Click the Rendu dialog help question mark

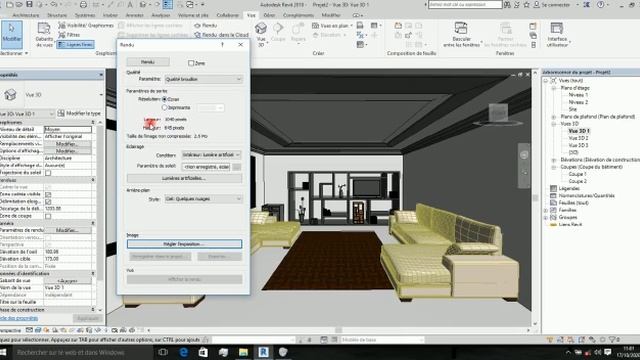(x=222, y=44)
